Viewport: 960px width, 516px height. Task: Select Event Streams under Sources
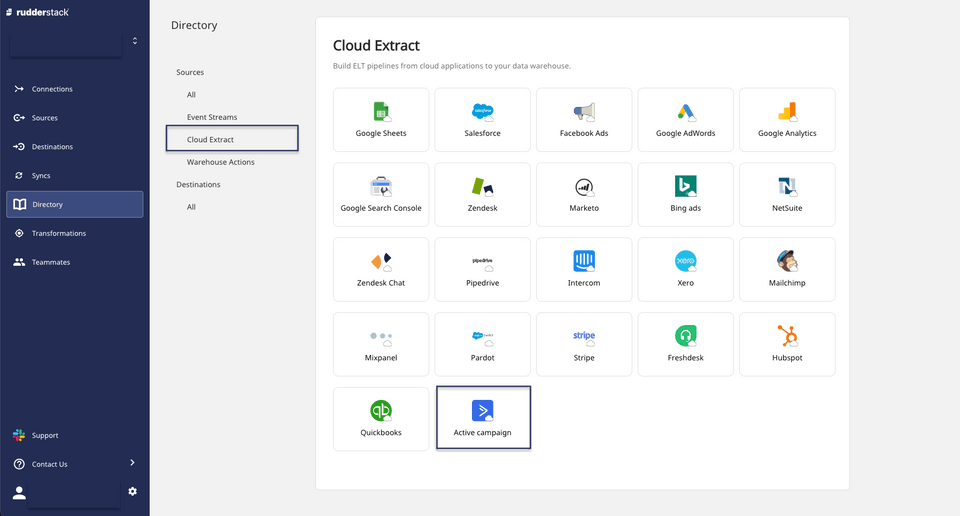tap(212, 117)
